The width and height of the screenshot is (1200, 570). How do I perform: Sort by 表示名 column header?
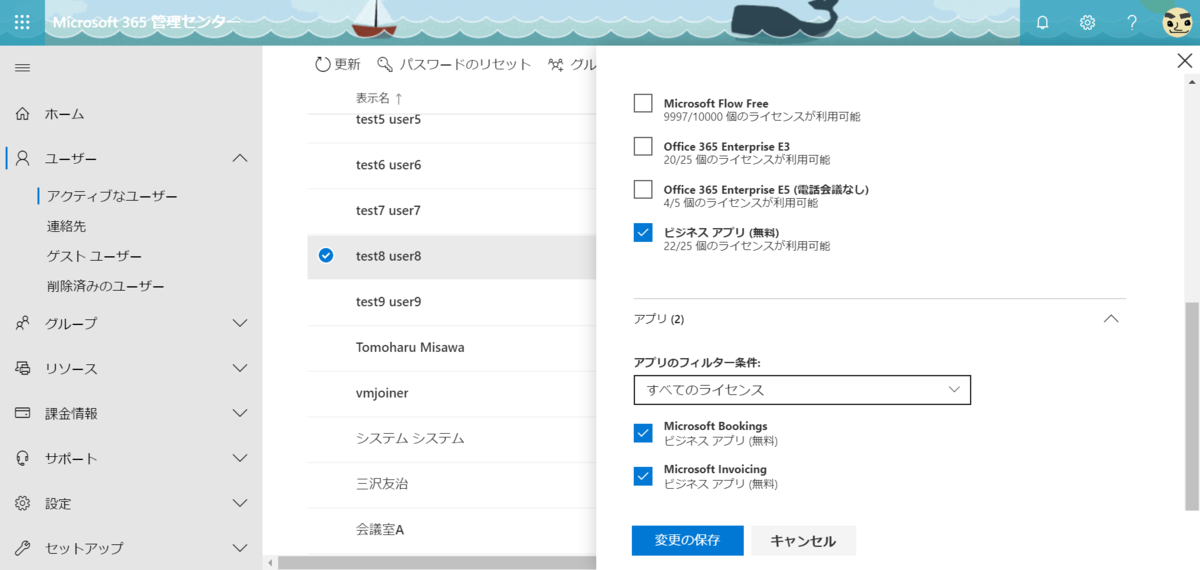(x=379, y=98)
